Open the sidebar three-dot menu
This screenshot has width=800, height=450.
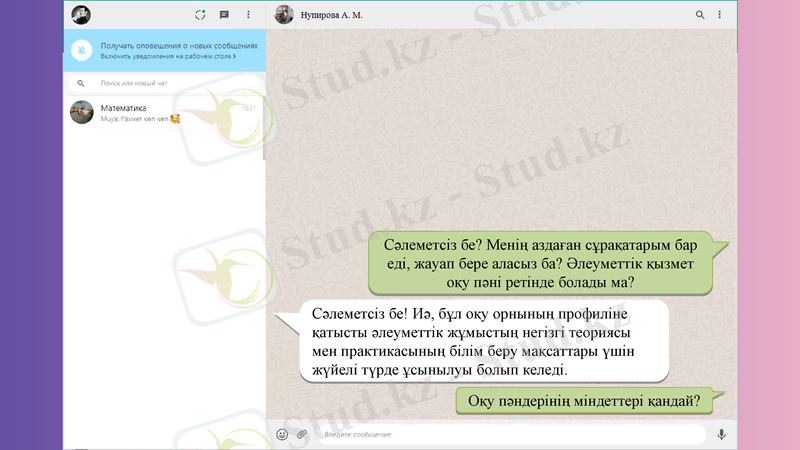(x=248, y=15)
